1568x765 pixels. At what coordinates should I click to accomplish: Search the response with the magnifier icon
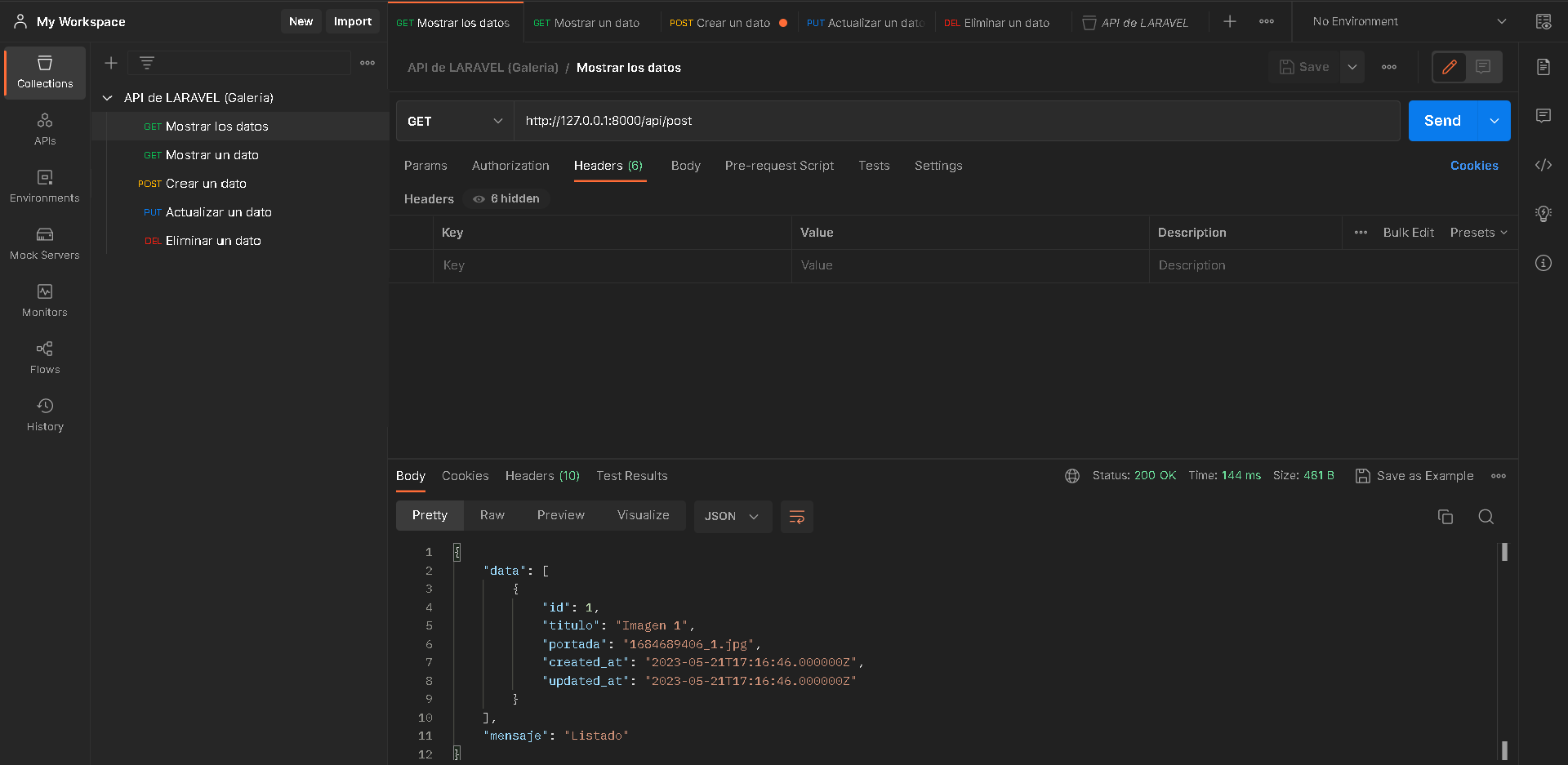pyautogui.click(x=1486, y=517)
